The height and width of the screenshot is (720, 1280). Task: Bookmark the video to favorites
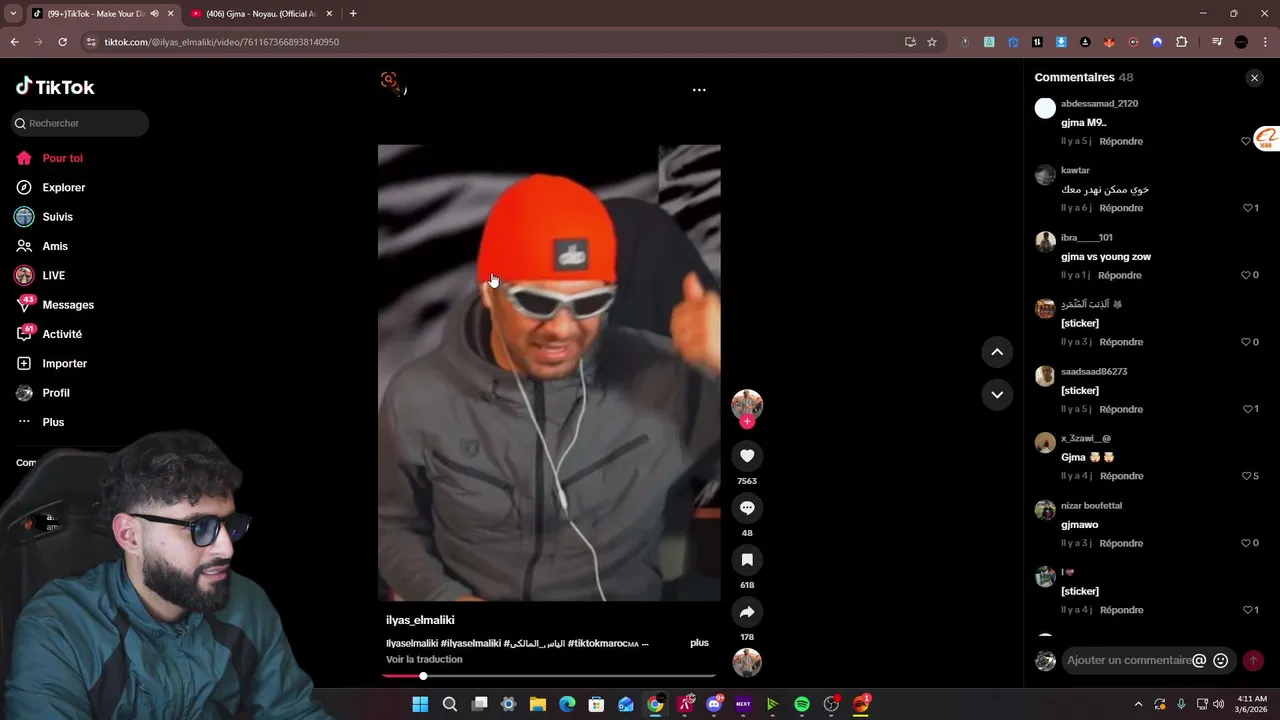pos(747,560)
